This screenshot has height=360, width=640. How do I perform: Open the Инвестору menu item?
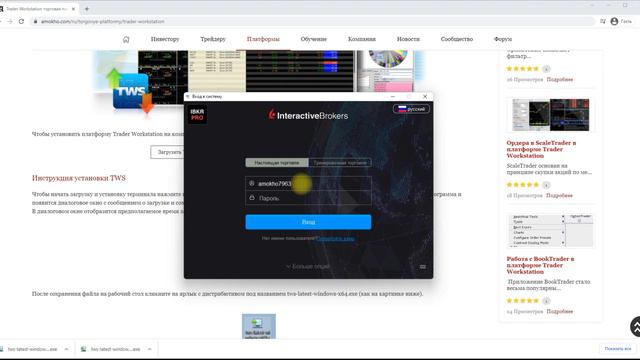(165, 39)
